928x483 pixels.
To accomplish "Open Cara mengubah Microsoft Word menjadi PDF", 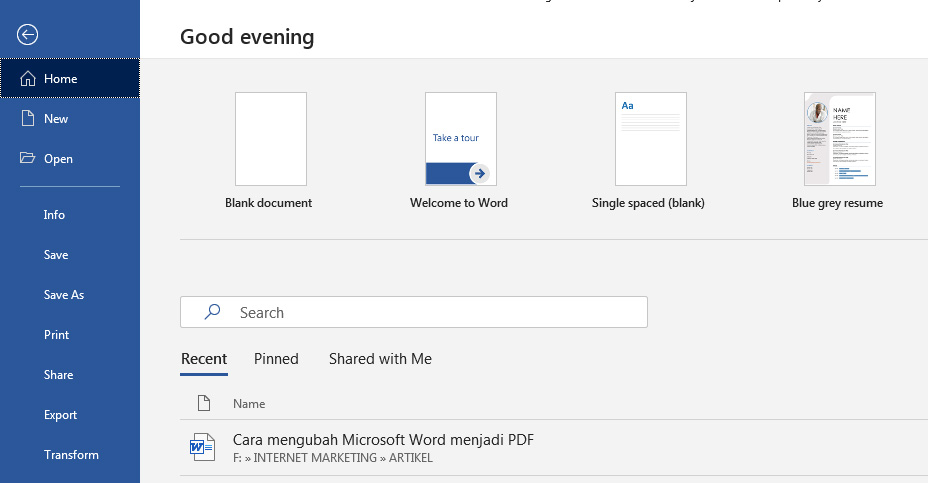I will pyautogui.click(x=383, y=440).
